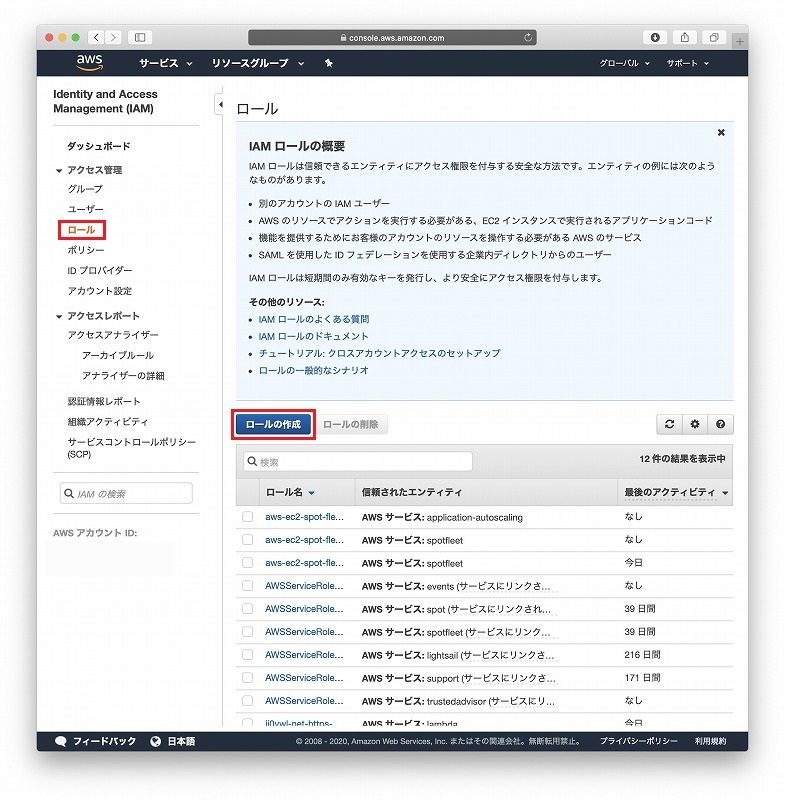Viewport: 785px width, 800px height.
Task: Open アカウント設定 in sidebar
Action: pos(99,291)
